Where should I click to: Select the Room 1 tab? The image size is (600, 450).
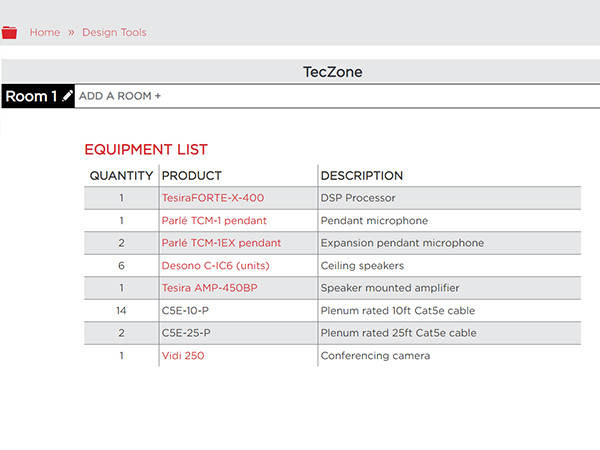coord(38,96)
